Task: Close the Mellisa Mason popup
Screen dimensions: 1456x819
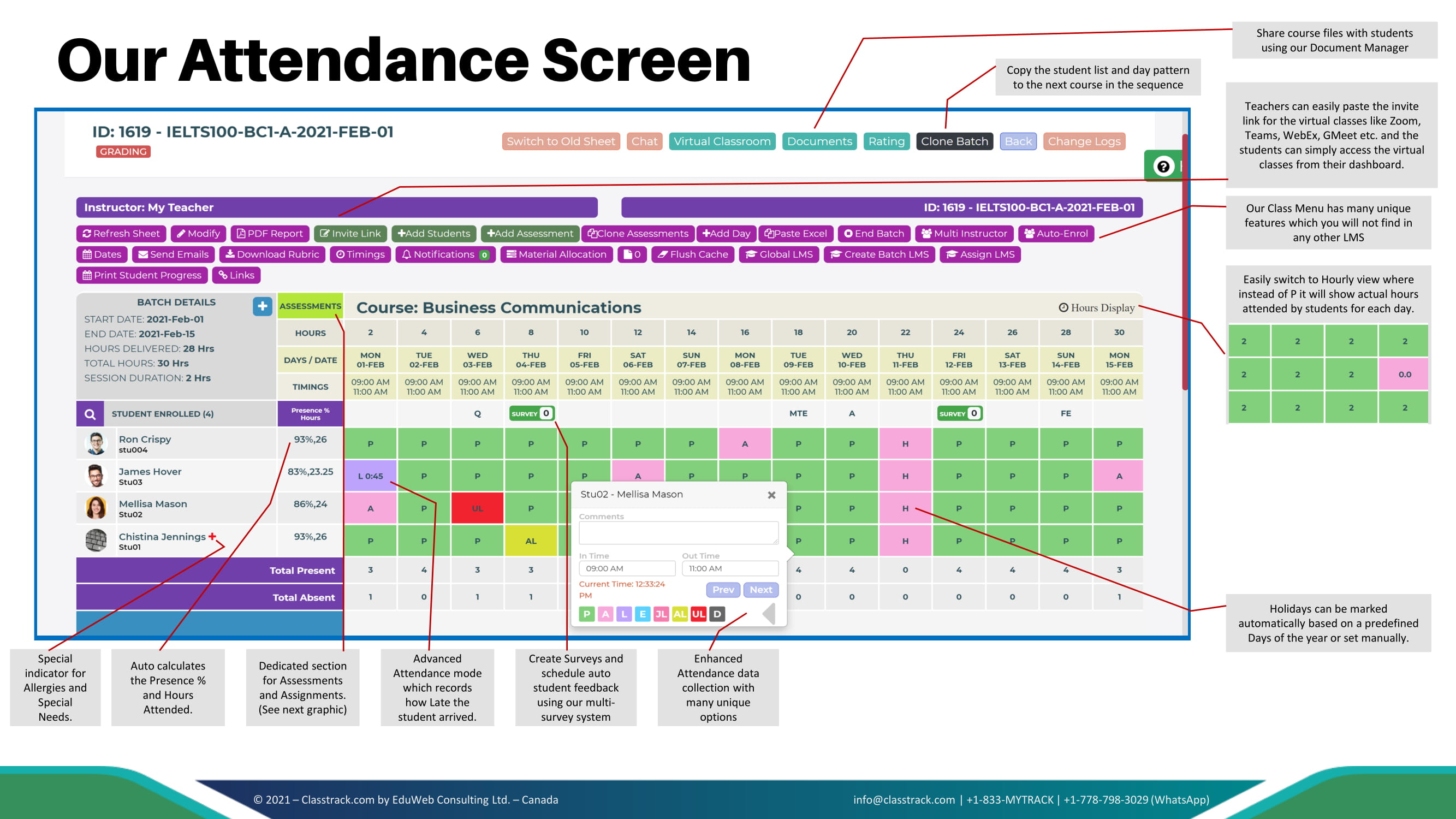Action: point(771,495)
